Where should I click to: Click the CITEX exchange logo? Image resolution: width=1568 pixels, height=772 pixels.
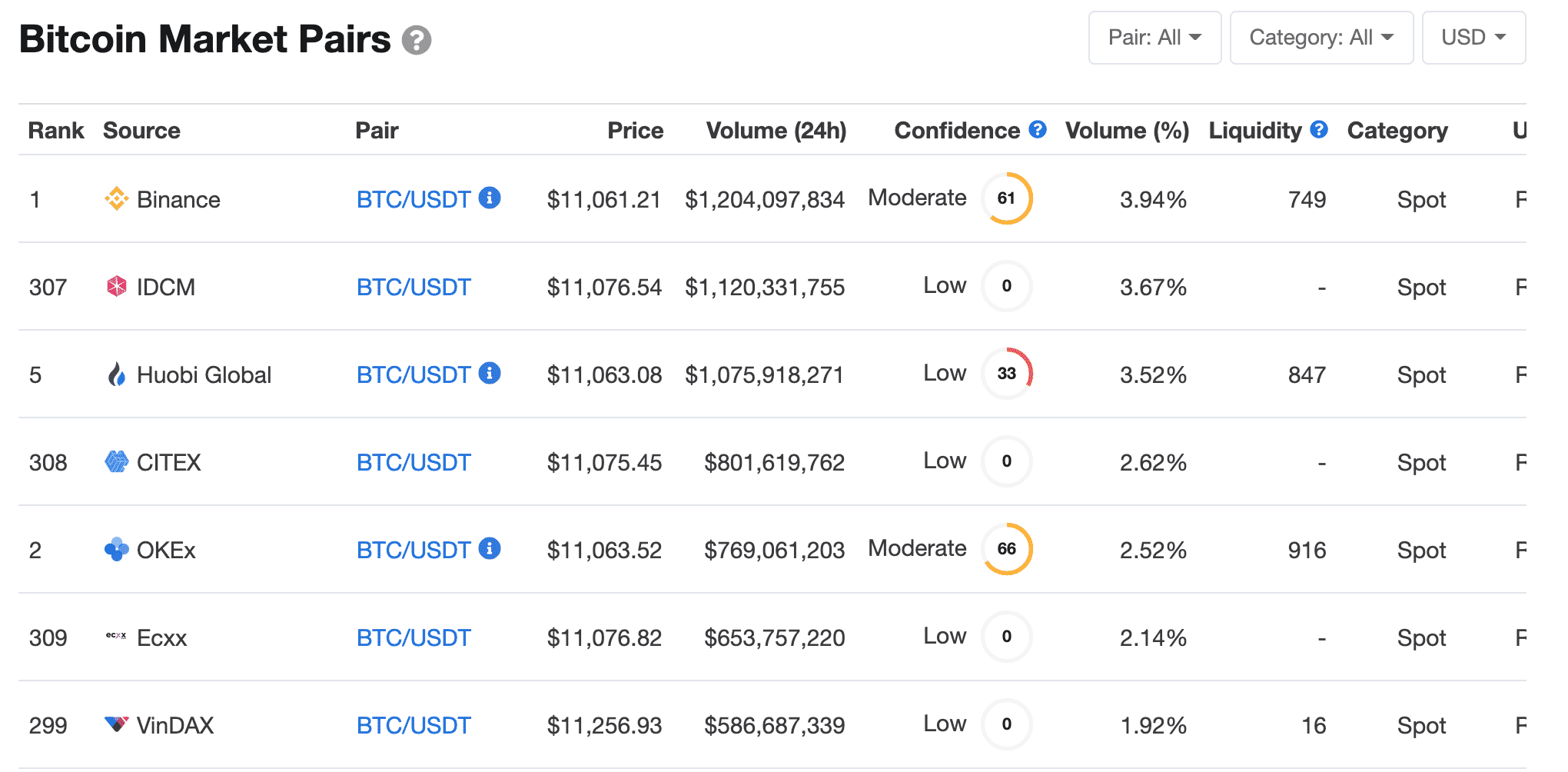[116, 462]
